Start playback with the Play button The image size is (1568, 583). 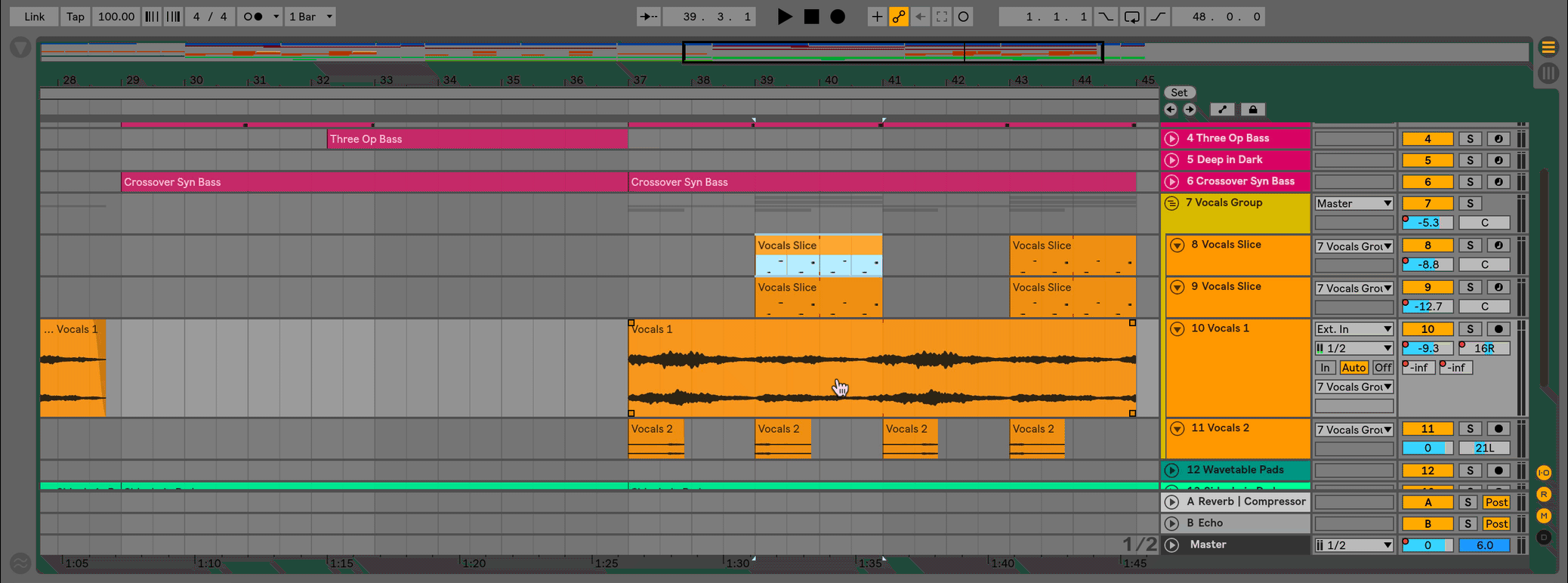click(x=785, y=17)
